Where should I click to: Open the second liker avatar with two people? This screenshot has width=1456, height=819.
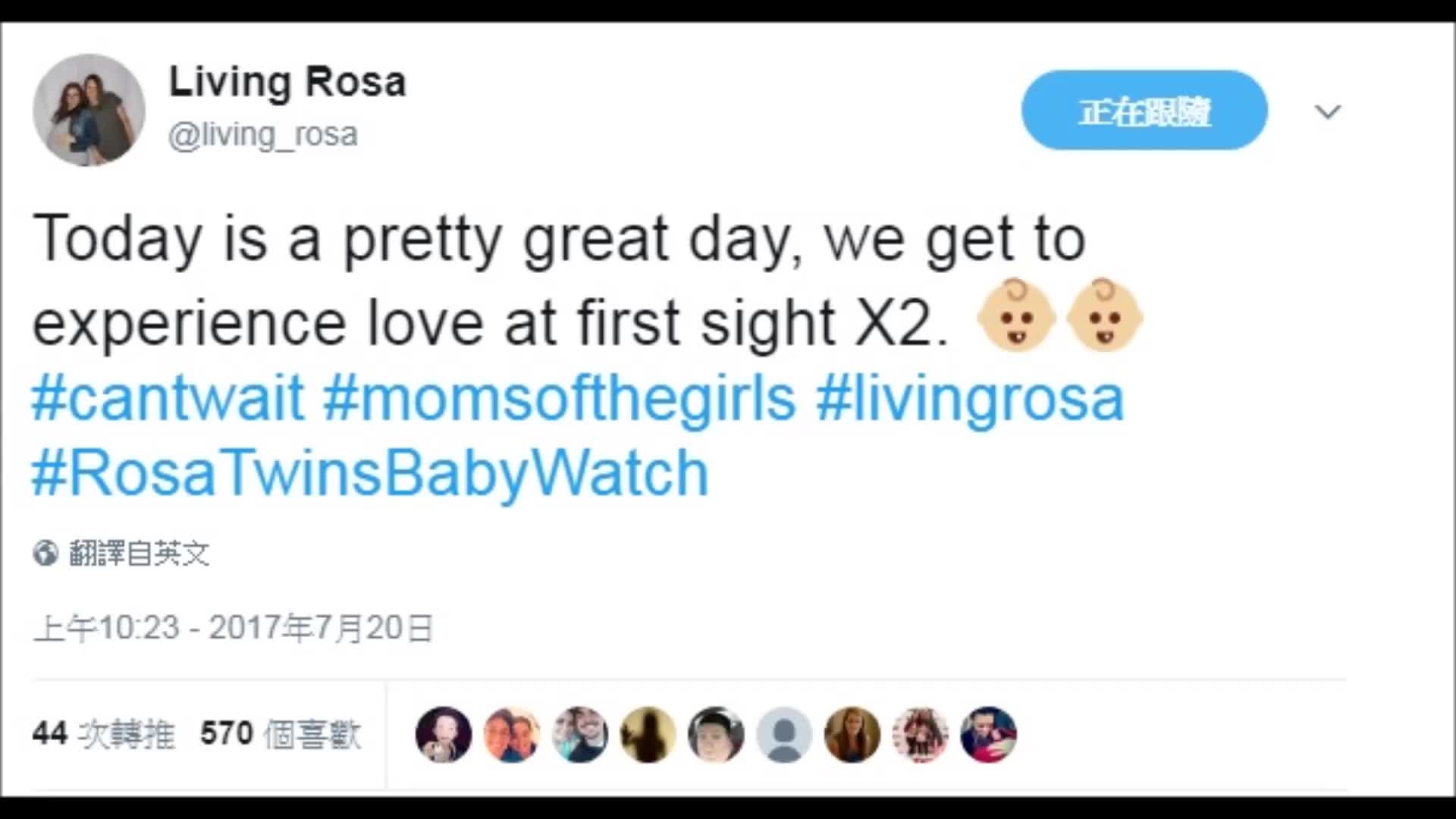click(x=512, y=734)
